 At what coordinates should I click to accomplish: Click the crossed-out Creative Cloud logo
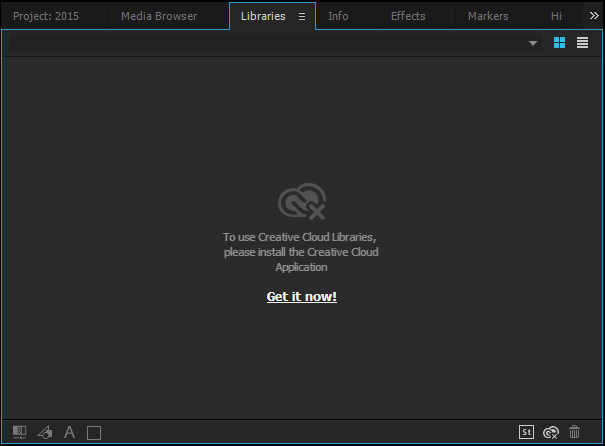pos(302,201)
